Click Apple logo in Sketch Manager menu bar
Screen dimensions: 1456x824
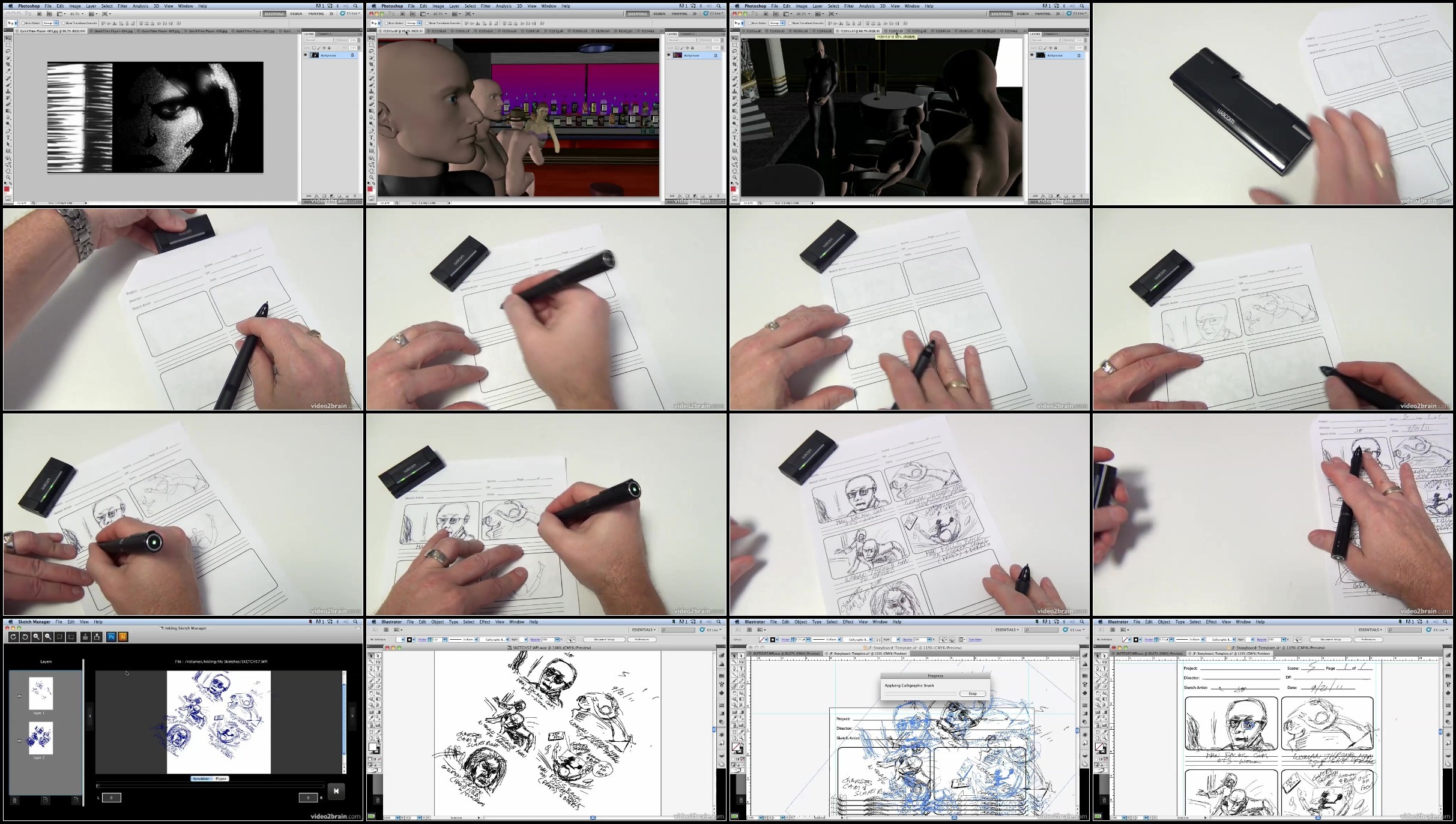pos(11,622)
